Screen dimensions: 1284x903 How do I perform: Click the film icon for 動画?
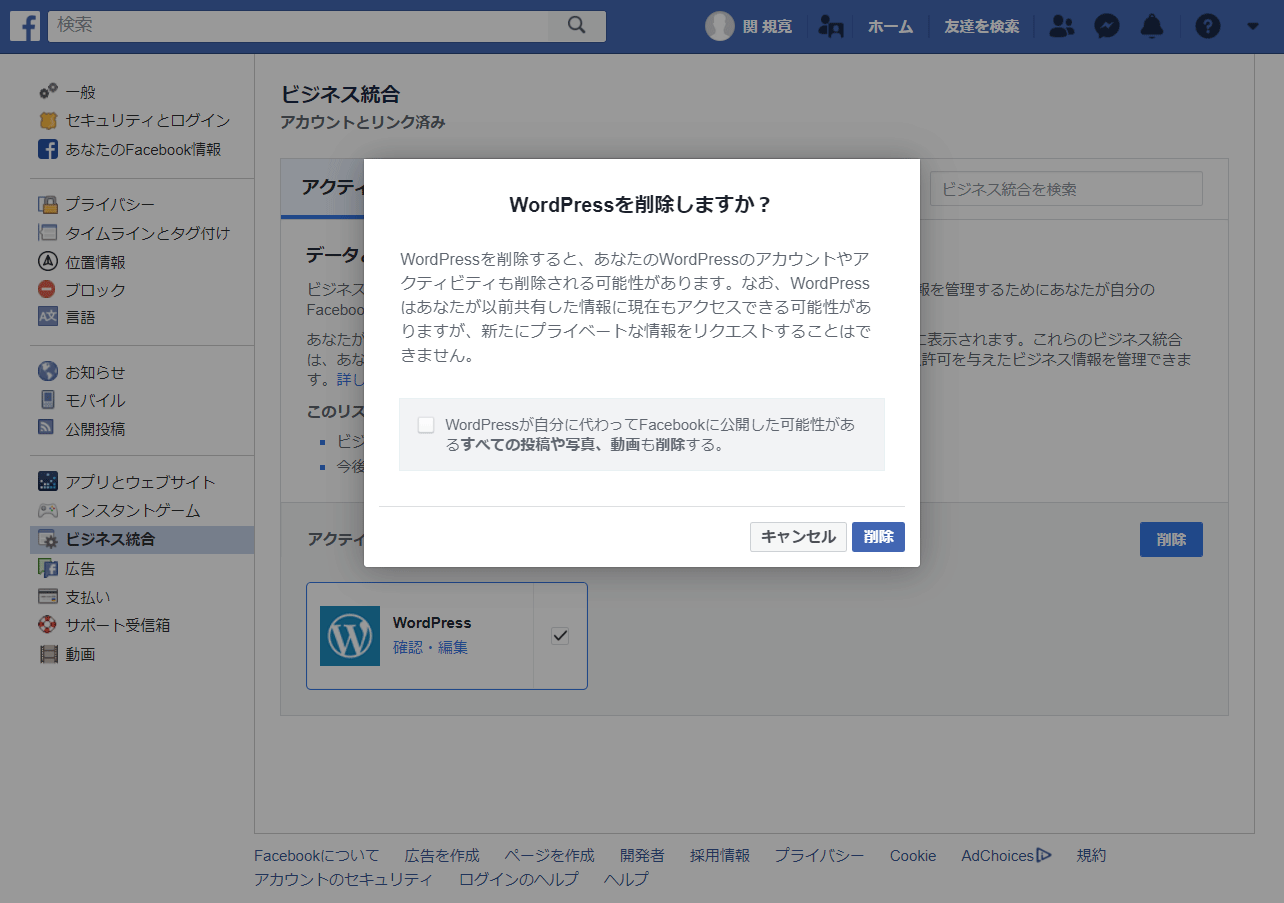coord(48,654)
